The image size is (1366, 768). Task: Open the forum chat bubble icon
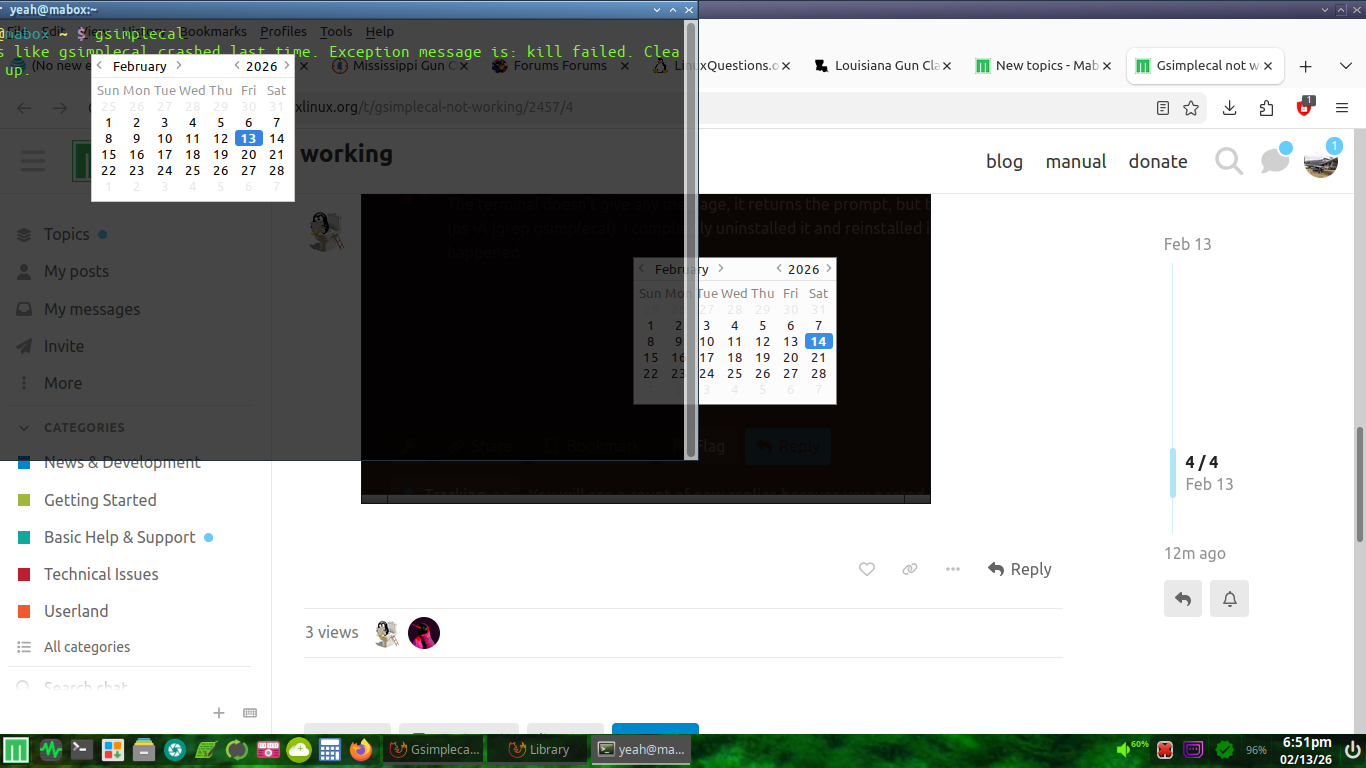[x=1274, y=161]
